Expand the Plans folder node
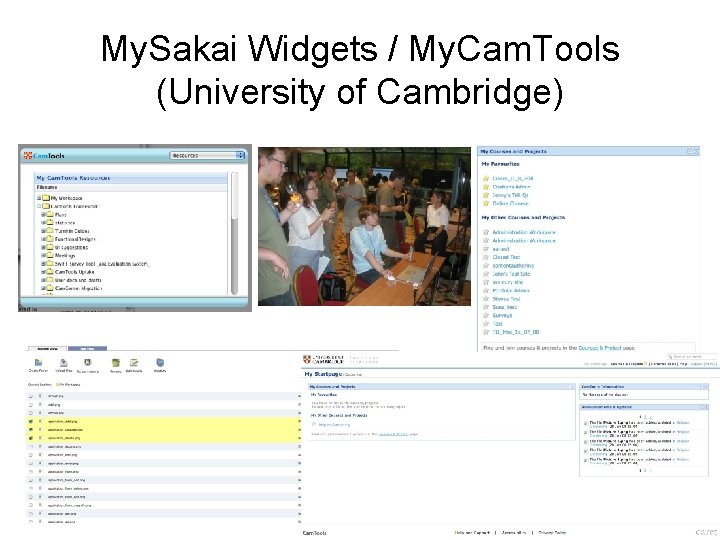Viewport: 720px width, 540px height. pos(44,214)
